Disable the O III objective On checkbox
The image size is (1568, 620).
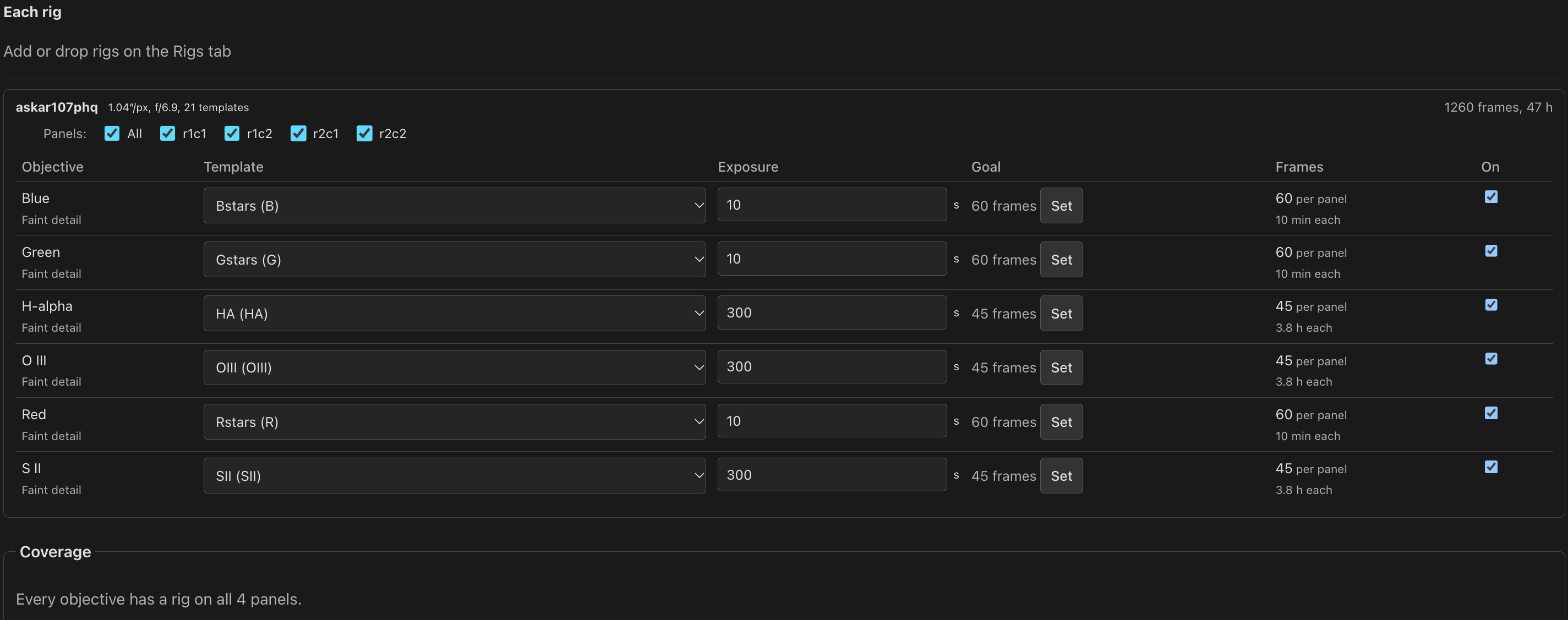click(1491, 359)
